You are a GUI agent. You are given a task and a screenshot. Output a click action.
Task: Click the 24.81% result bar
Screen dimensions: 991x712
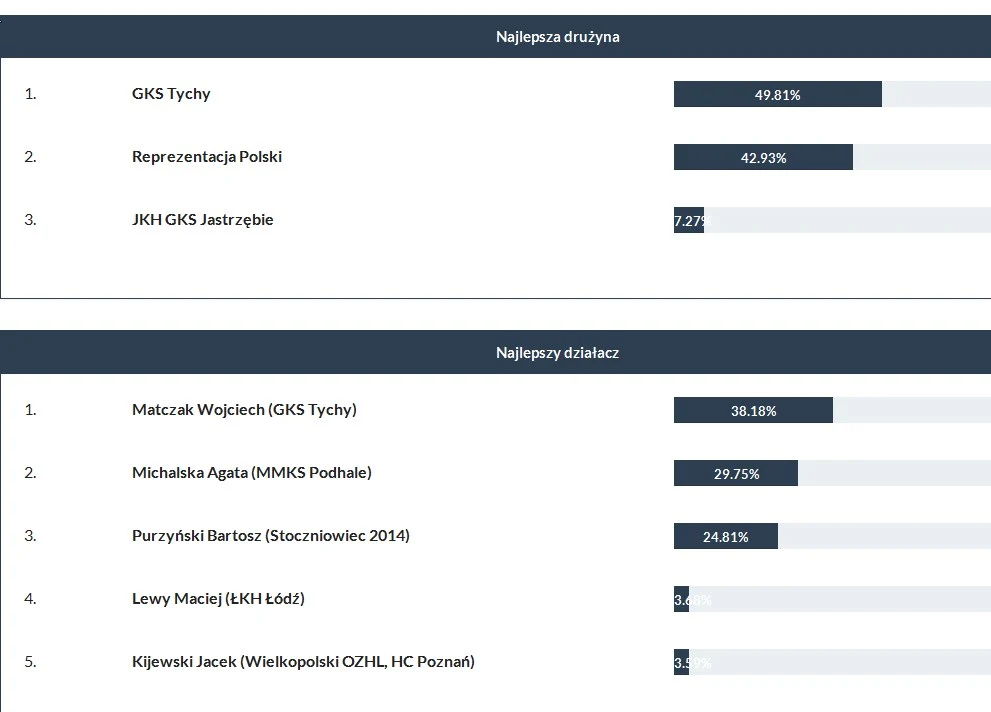pos(726,537)
